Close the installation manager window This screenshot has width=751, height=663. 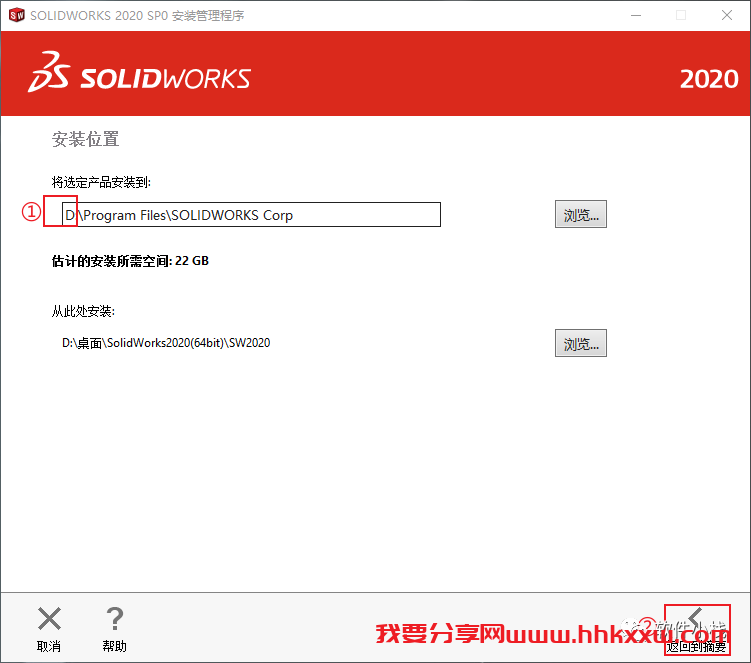(x=727, y=15)
